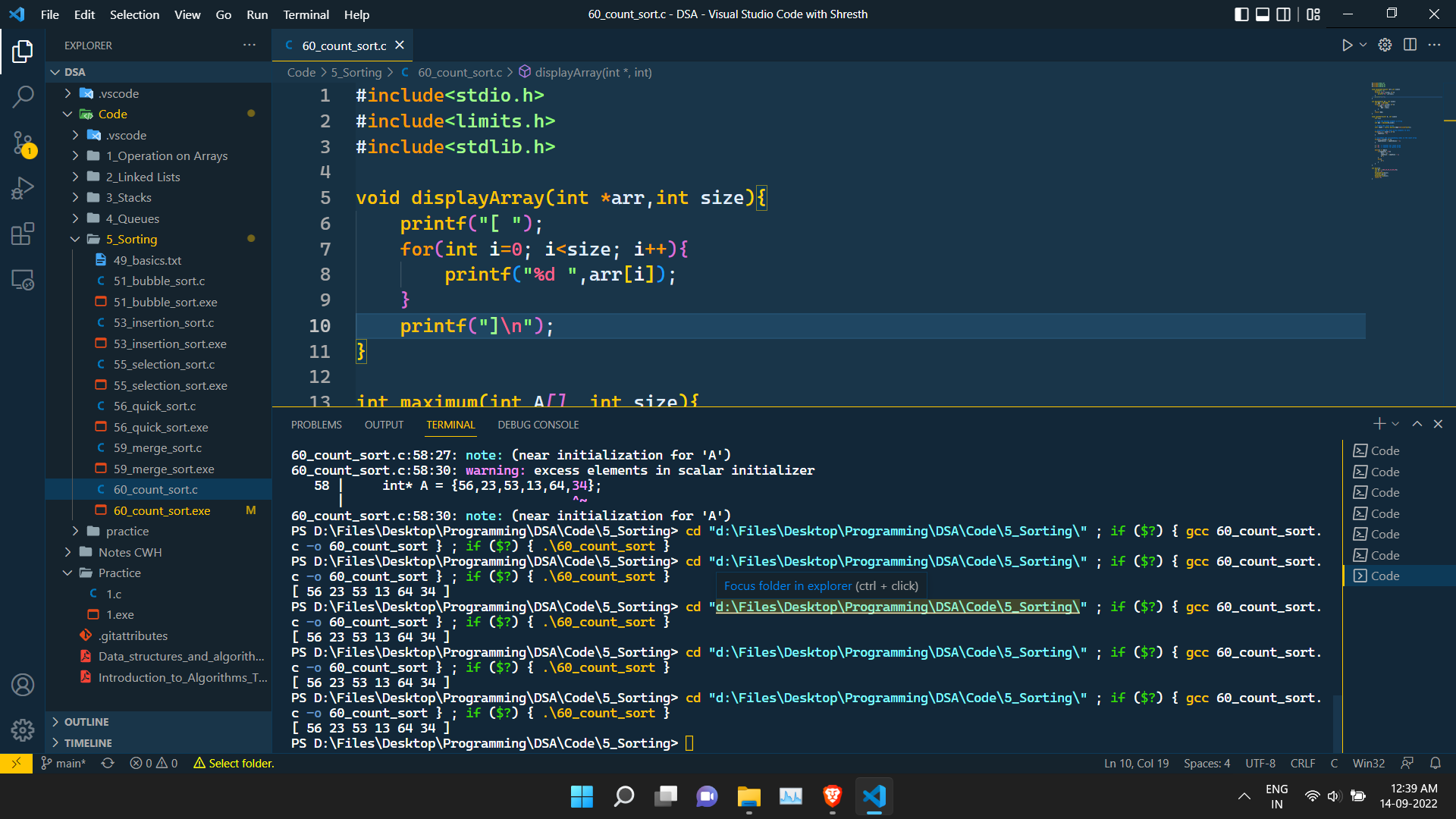Open File Explorer from the taskbar
Viewport: 1456px width, 819px height.
tap(748, 795)
